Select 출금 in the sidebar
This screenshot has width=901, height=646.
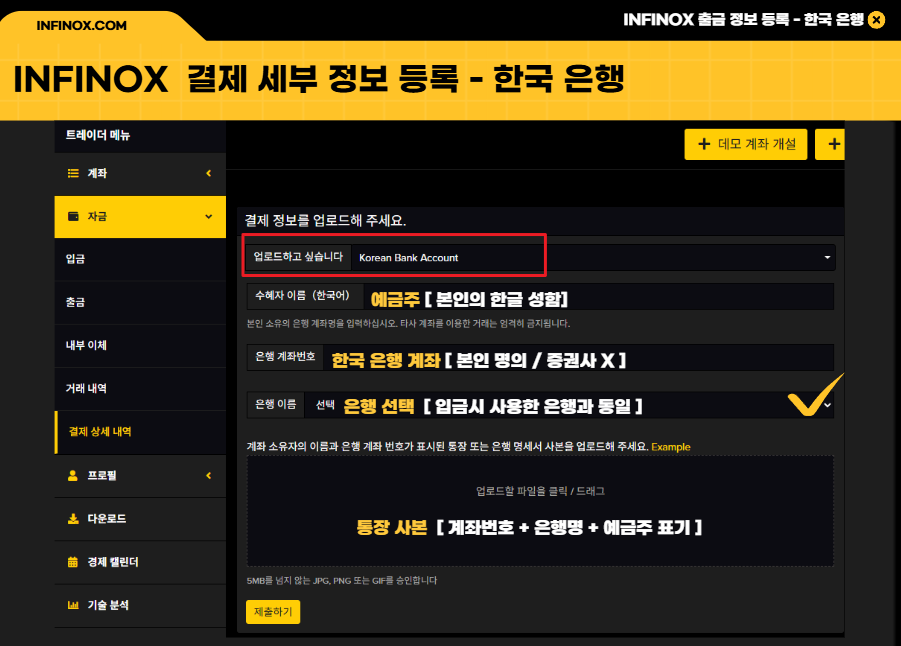[x=140, y=302]
